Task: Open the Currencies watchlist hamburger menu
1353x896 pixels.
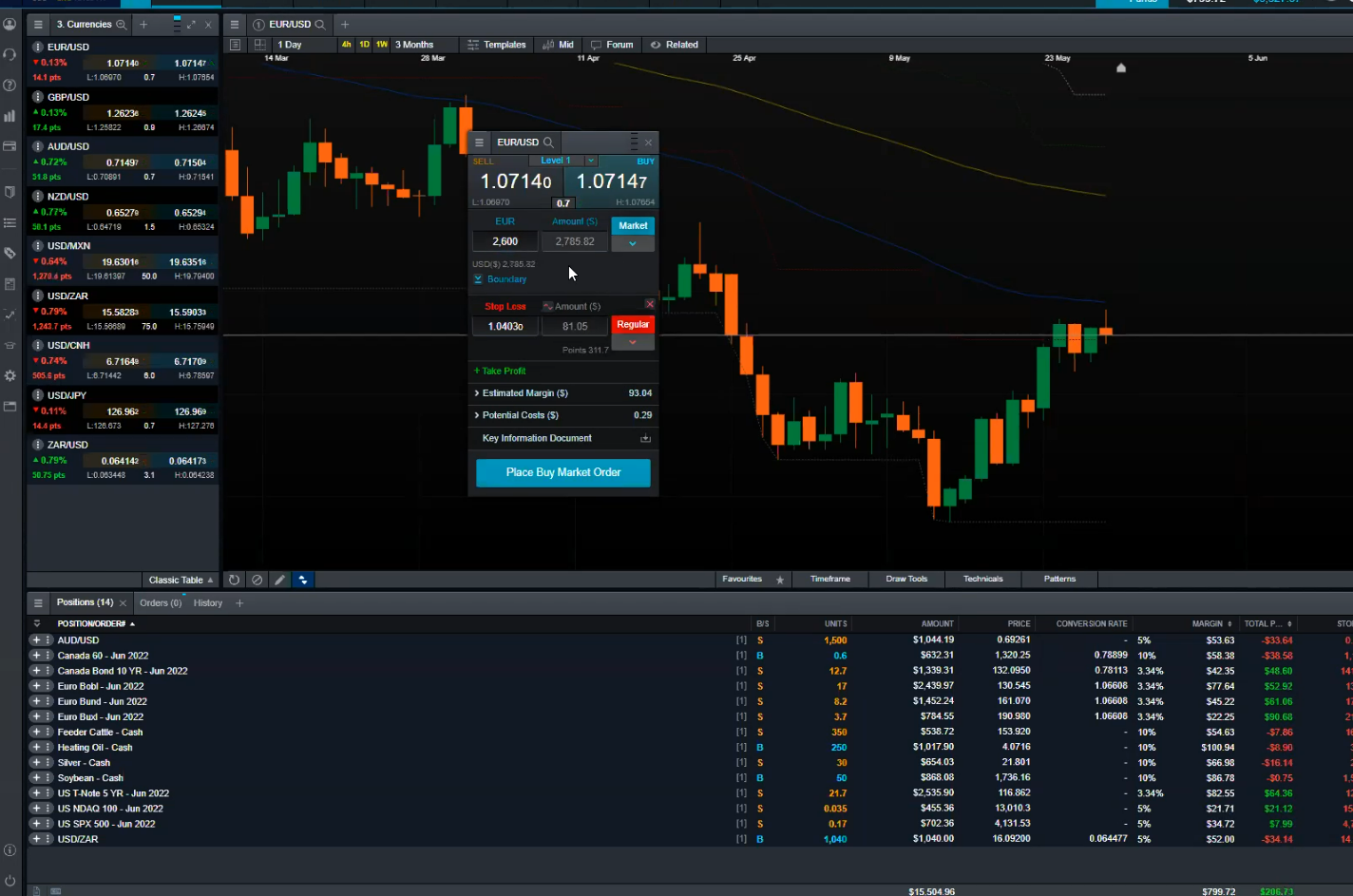Action: click(38, 25)
